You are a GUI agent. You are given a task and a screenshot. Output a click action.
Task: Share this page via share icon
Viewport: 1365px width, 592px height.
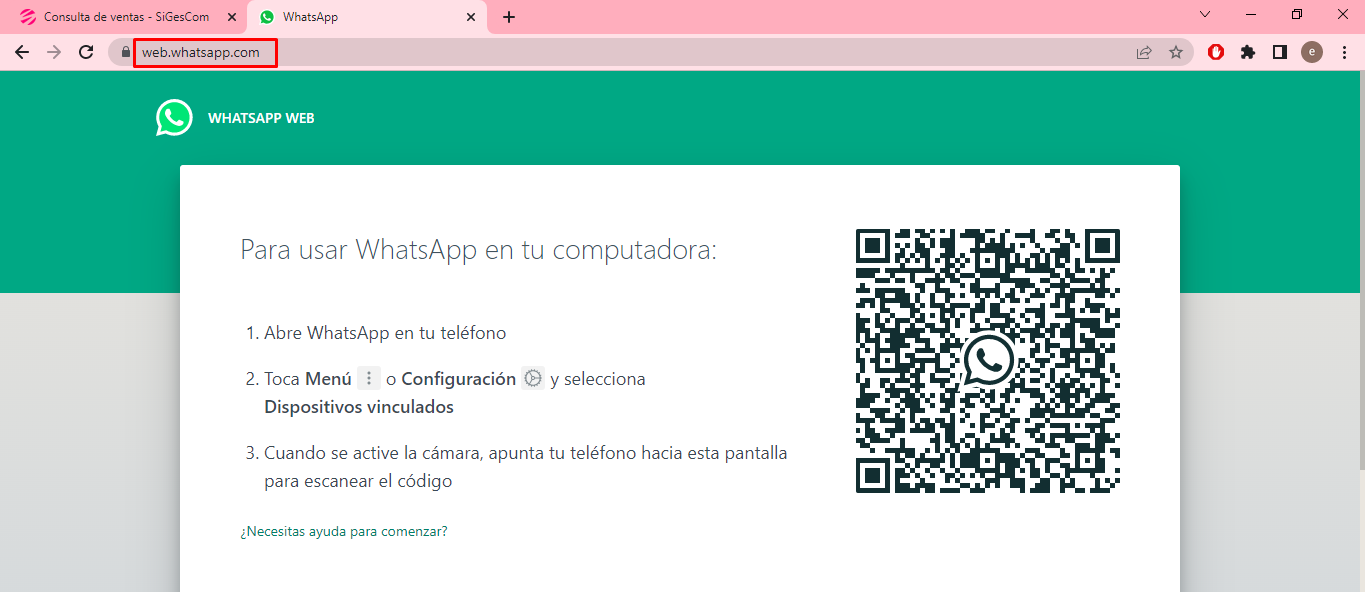1144,53
